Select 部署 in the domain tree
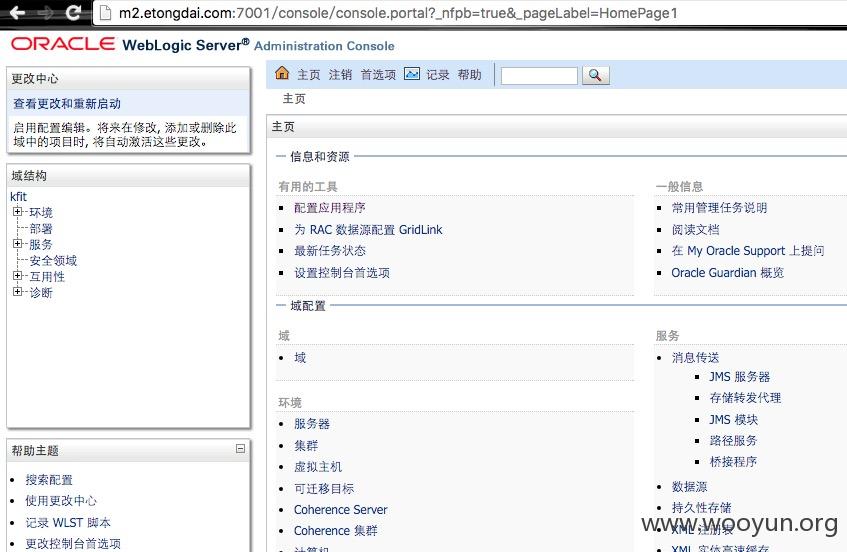 (41, 228)
